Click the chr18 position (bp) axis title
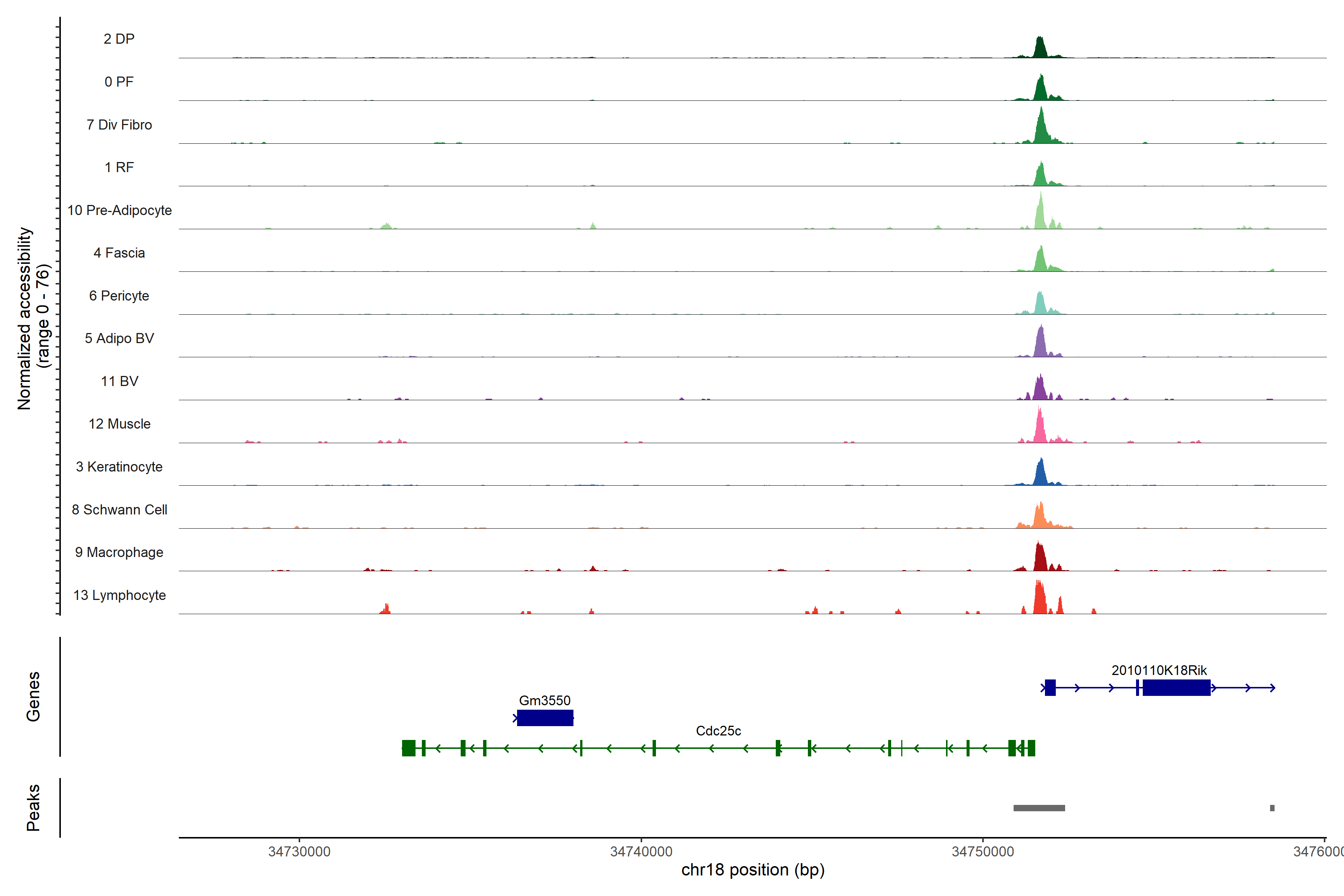The width and height of the screenshot is (1344, 896). pyautogui.click(x=753, y=870)
